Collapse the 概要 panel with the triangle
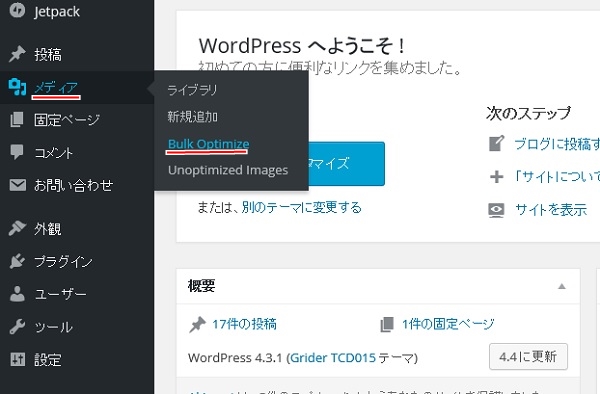600x394 pixels. click(562, 286)
